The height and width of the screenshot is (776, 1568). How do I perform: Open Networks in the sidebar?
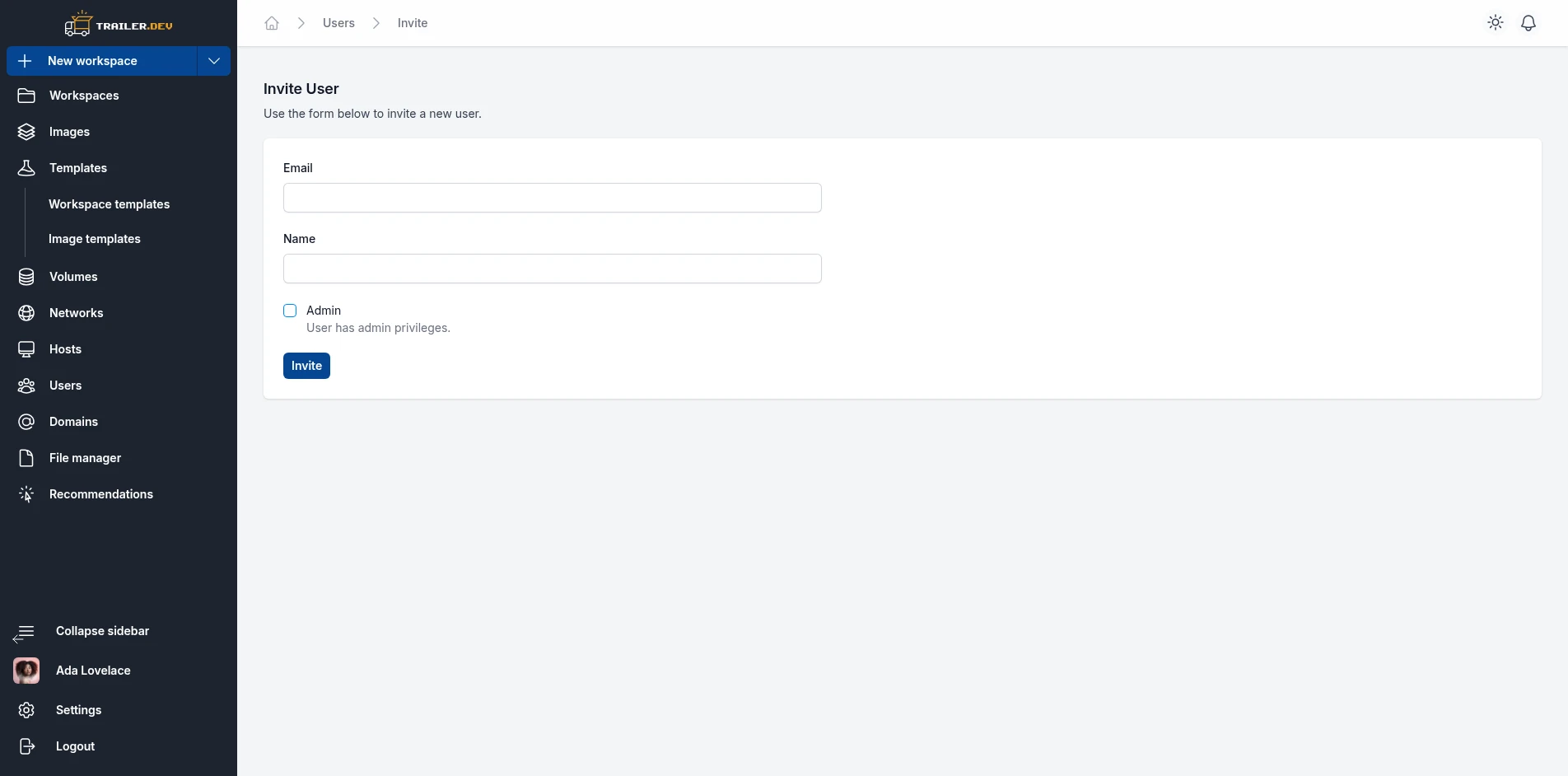coord(76,313)
